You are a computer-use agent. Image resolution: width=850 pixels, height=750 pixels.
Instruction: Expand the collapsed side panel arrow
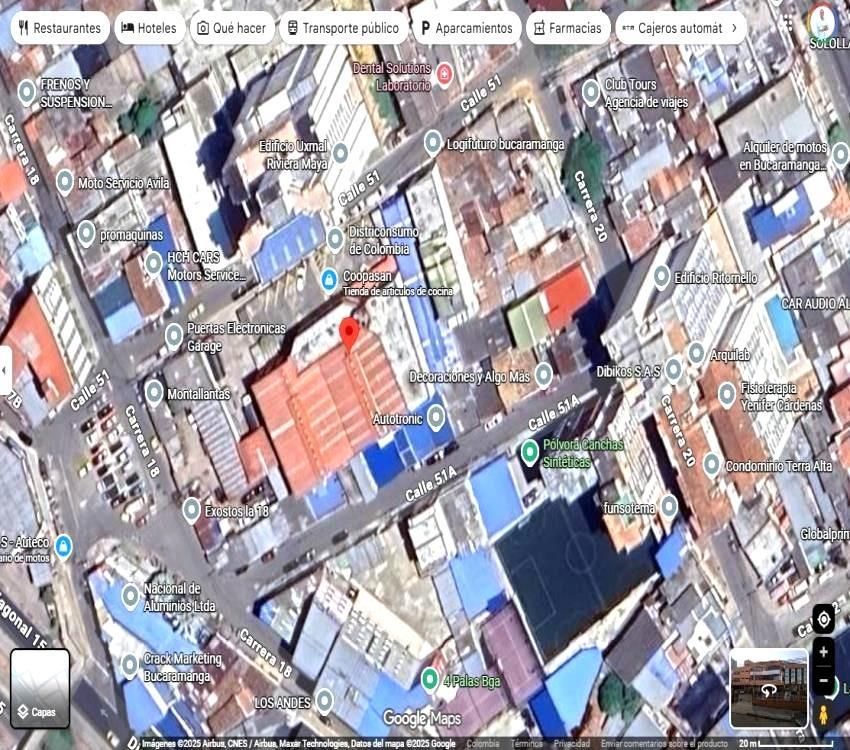coord(5,370)
